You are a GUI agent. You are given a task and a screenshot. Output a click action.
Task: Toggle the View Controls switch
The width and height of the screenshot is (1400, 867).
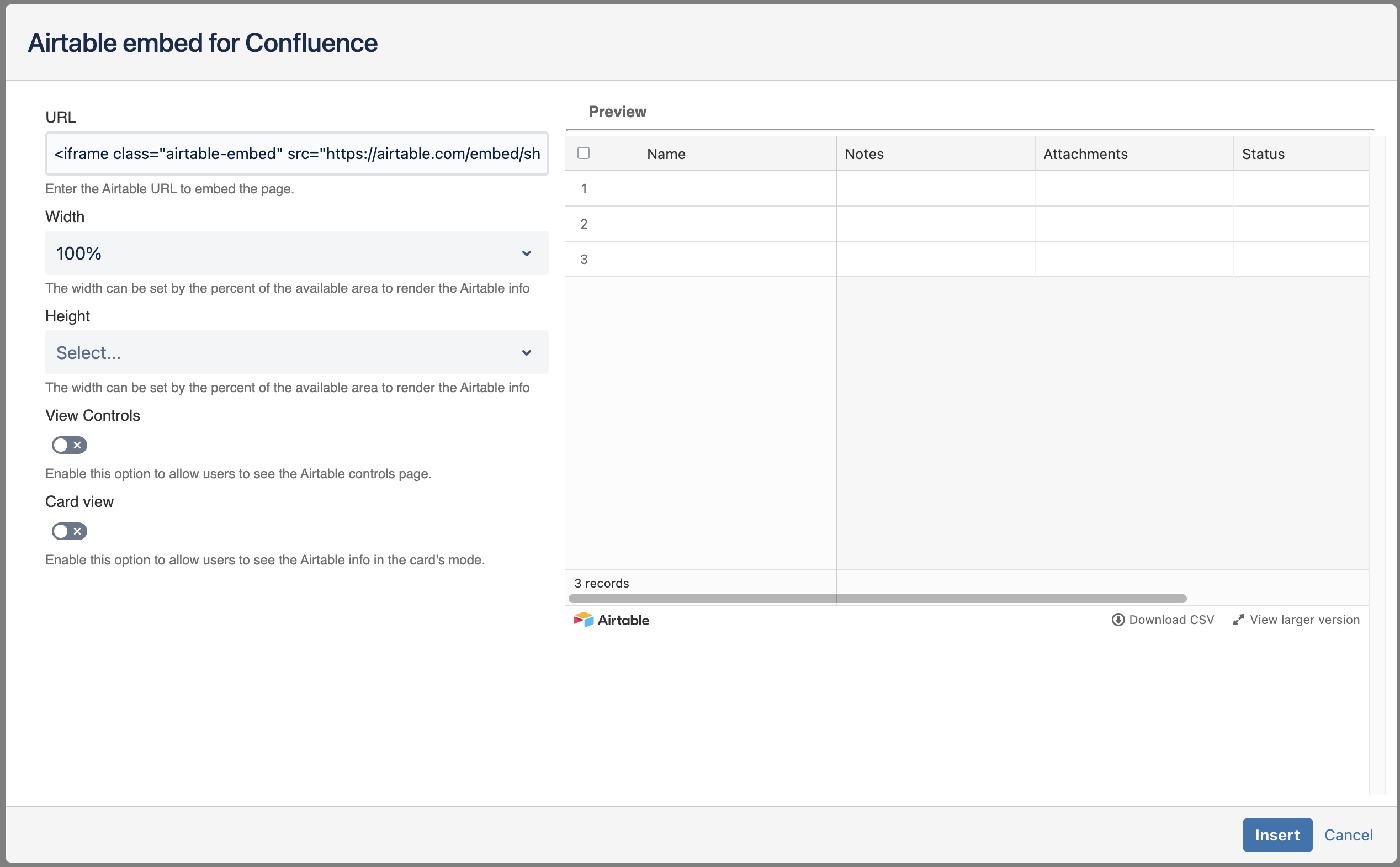pyautogui.click(x=70, y=445)
